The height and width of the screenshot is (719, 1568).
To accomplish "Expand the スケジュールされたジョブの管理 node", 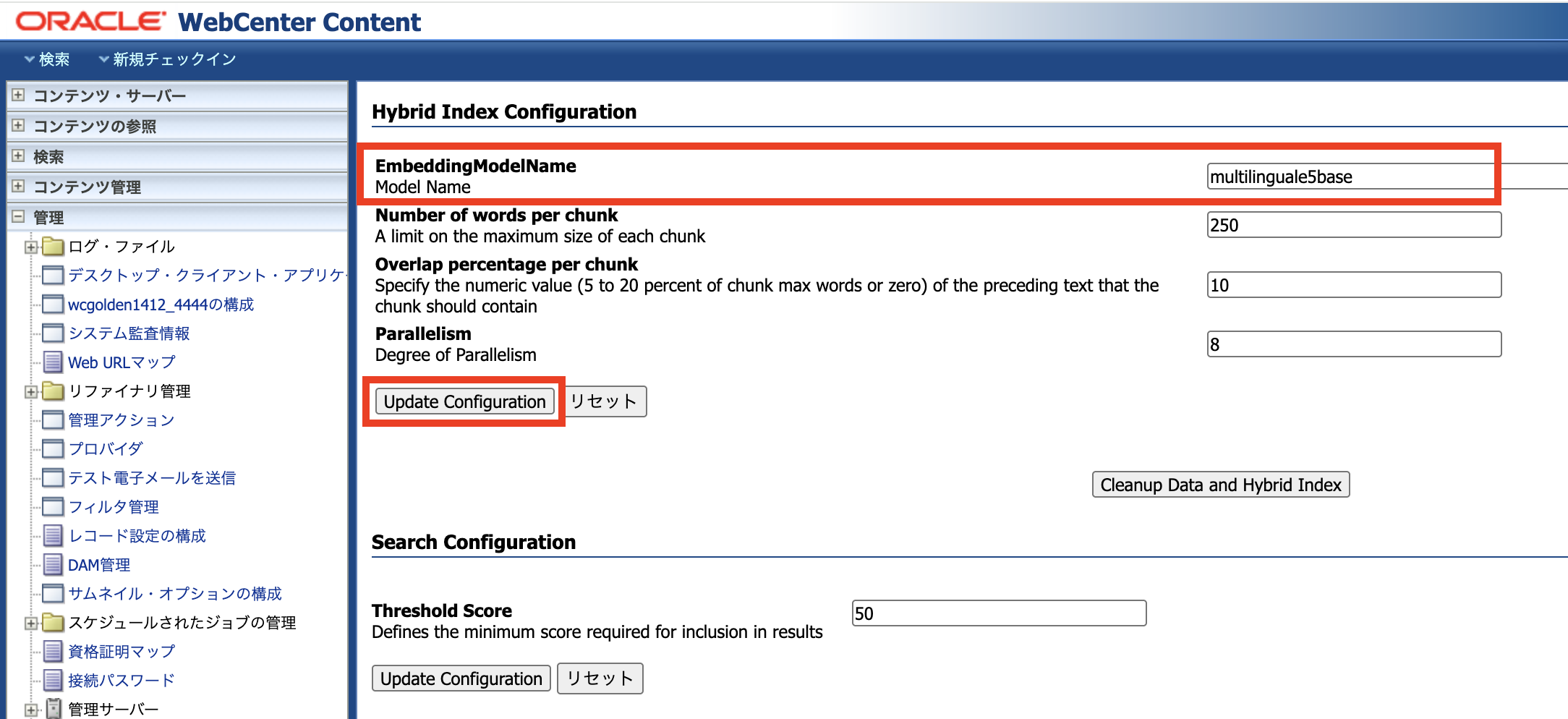I will point(30,624).
